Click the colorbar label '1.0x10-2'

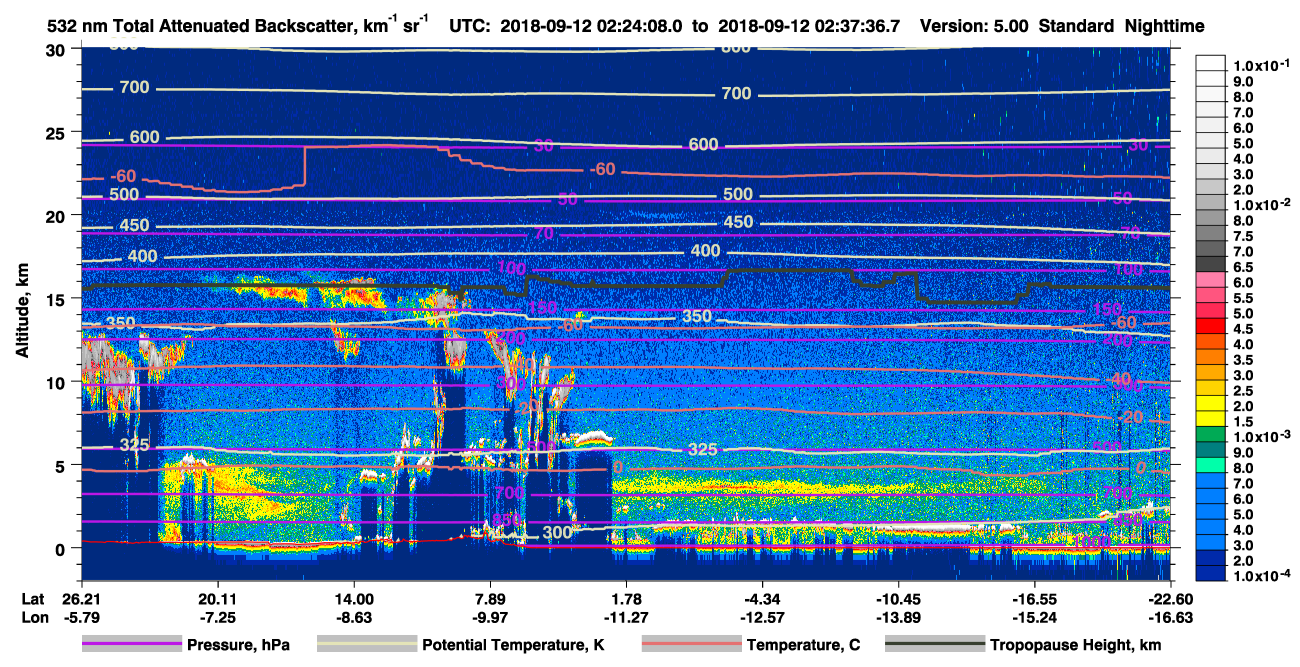[x=1263, y=205]
